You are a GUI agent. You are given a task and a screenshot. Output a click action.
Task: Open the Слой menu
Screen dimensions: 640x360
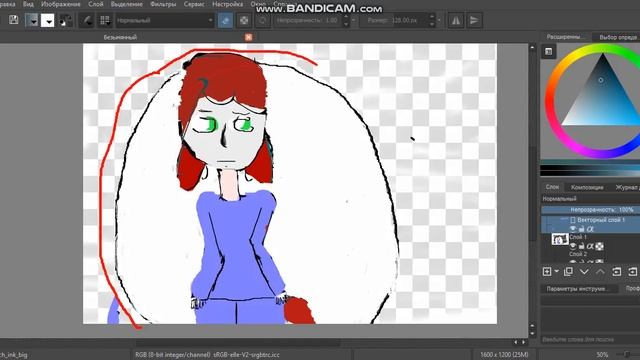coord(96,4)
